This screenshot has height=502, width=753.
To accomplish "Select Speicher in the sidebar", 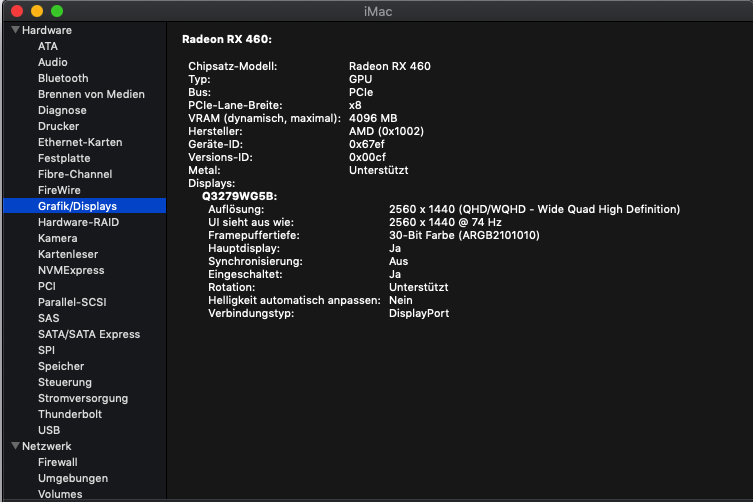I will [61, 366].
